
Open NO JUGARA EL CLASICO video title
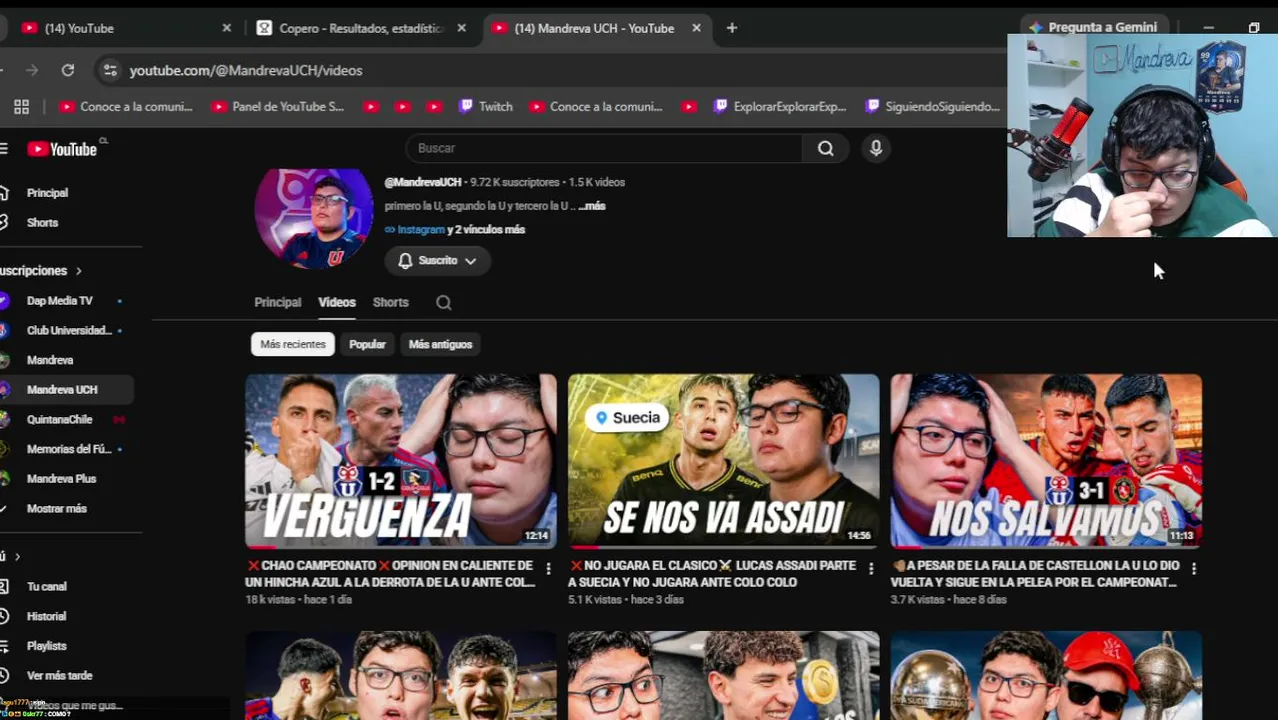click(x=712, y=573)
